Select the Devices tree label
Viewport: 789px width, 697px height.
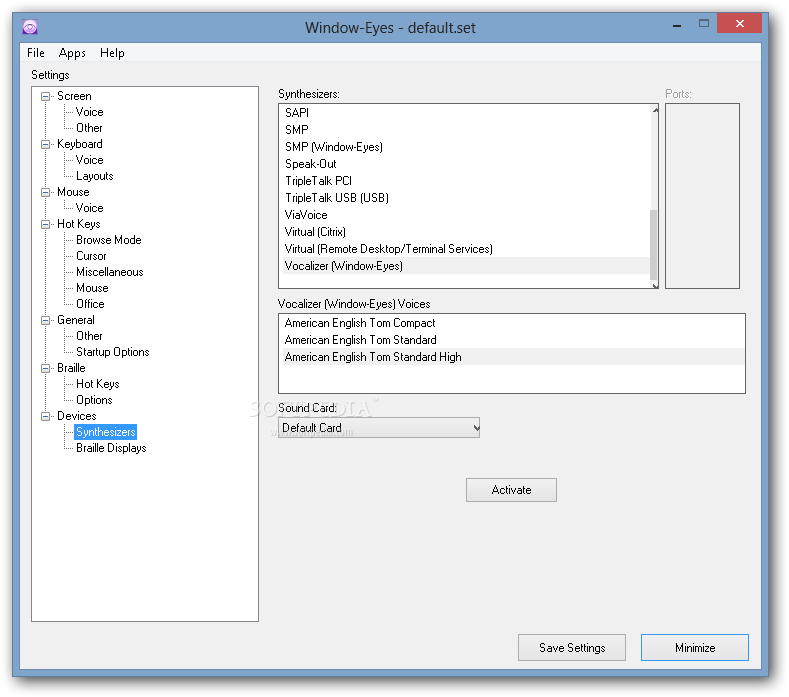[x=76, y=416]
